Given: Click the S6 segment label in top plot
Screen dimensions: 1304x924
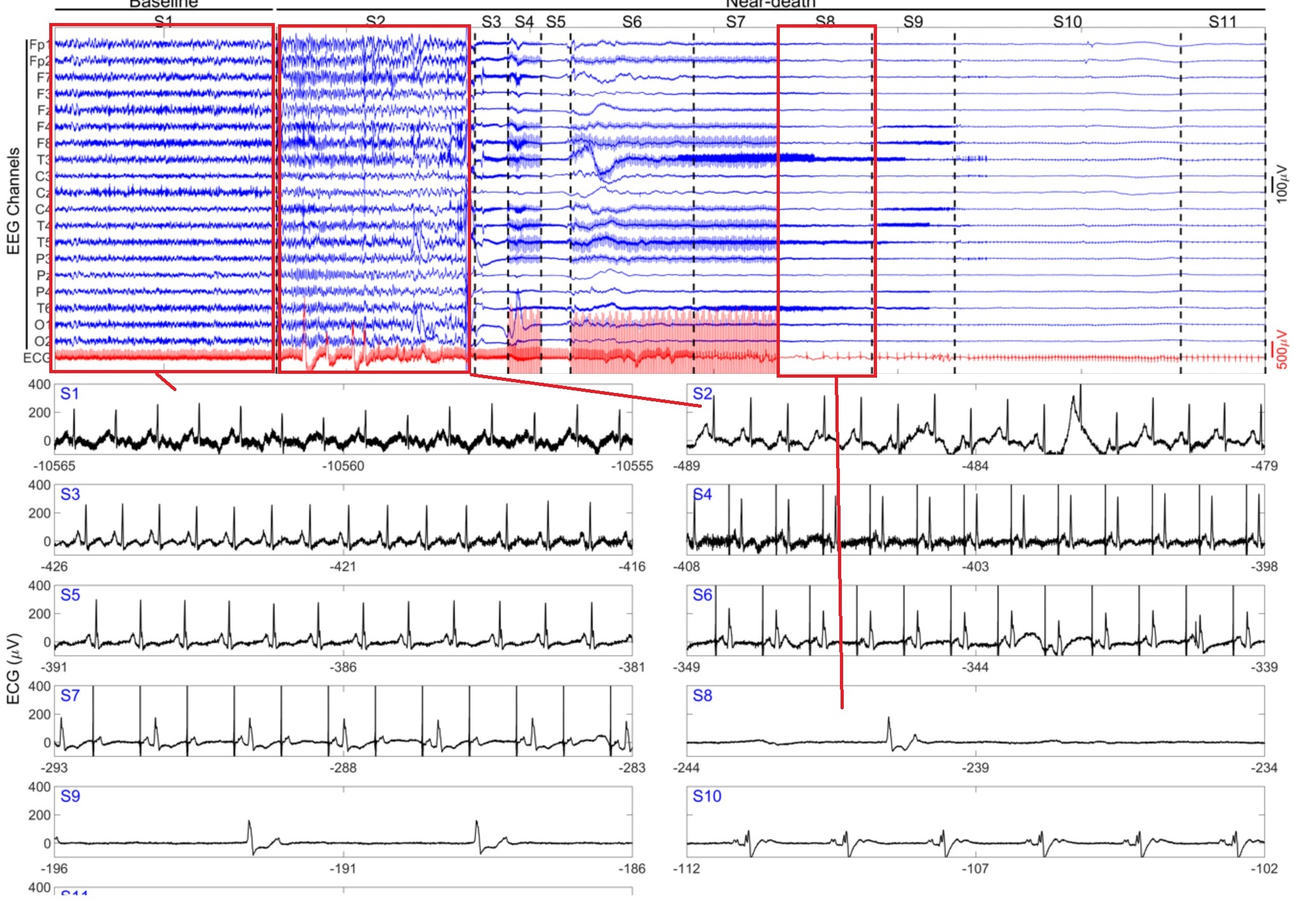Looking at the screenshot, I should click(632, 22).
